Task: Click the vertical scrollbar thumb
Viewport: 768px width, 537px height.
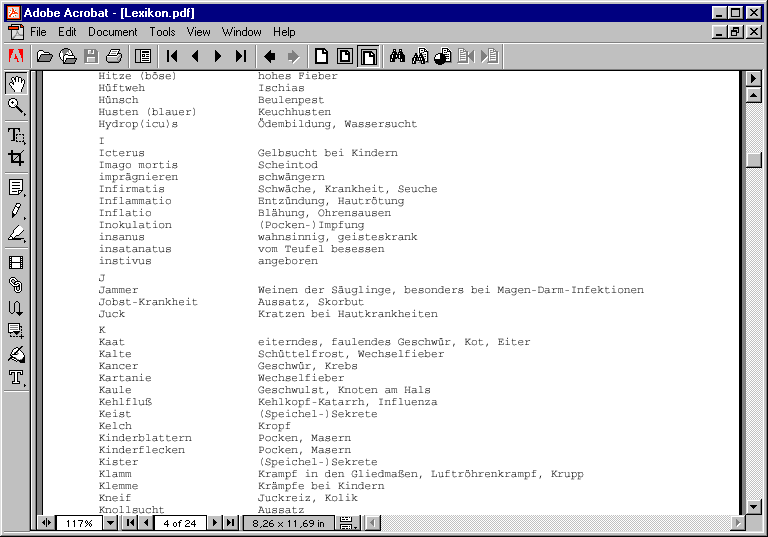Action: pos(755,159)
